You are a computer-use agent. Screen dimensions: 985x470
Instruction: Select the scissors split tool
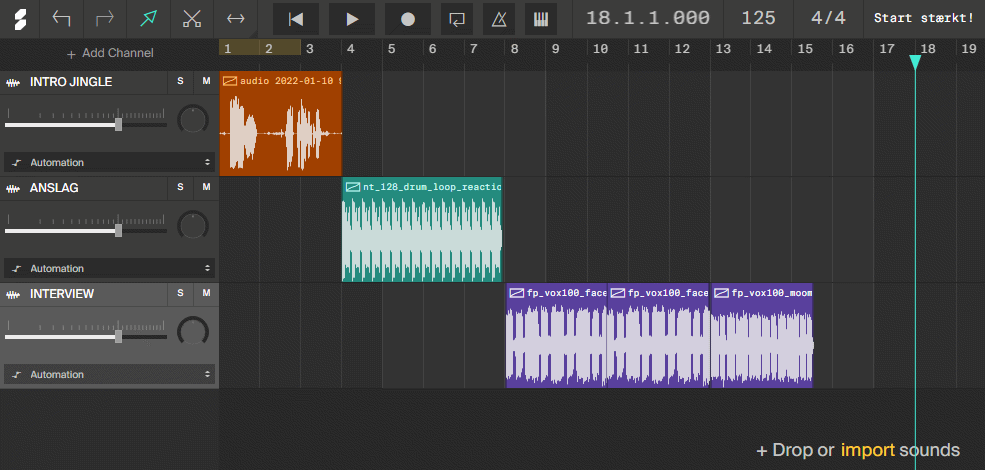193,19
